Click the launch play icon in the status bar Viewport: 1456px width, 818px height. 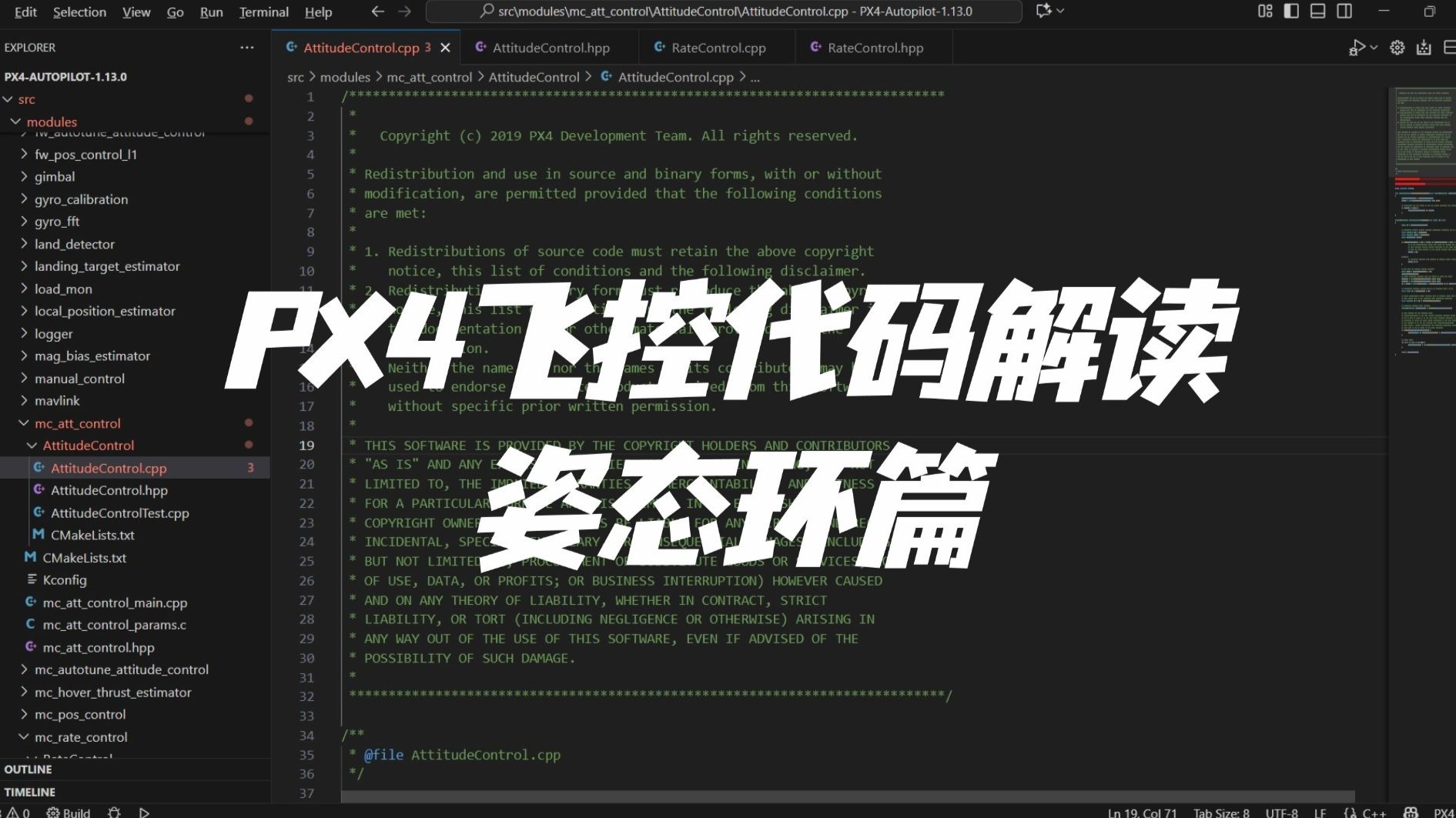click(144, 812)
